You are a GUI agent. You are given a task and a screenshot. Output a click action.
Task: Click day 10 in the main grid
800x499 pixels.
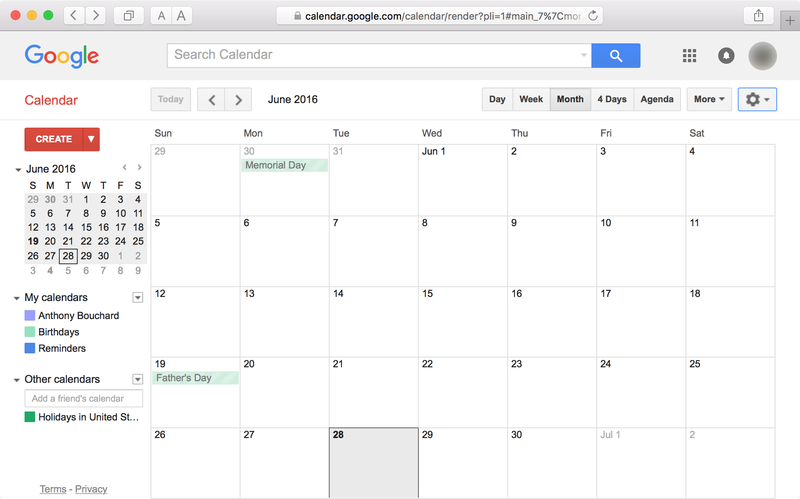[x=606, y=223]
